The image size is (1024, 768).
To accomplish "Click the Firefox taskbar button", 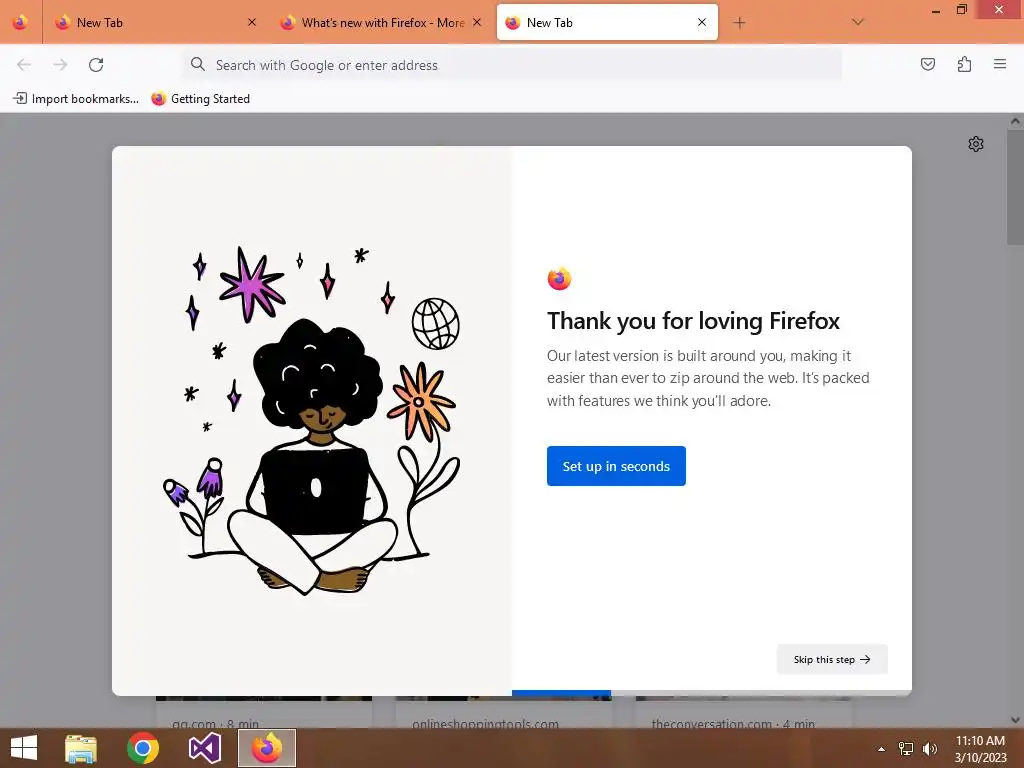I will tap(266, 748).
